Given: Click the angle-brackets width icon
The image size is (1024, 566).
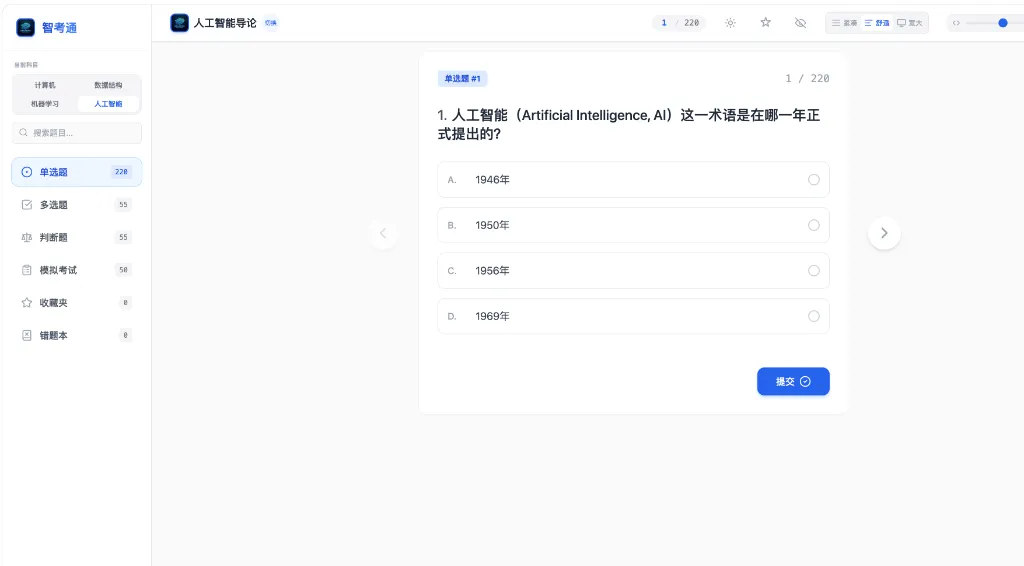Looking at the screenshot, I should point(956,23).
